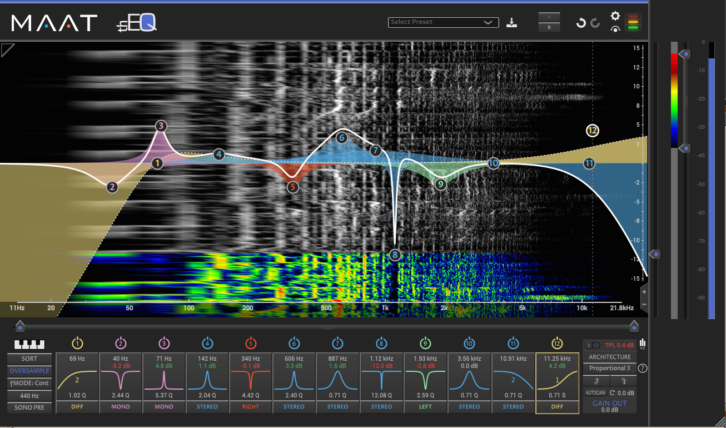Click band 11 power icon
Viewport: 726px width, 428px height.
[513, 343]
